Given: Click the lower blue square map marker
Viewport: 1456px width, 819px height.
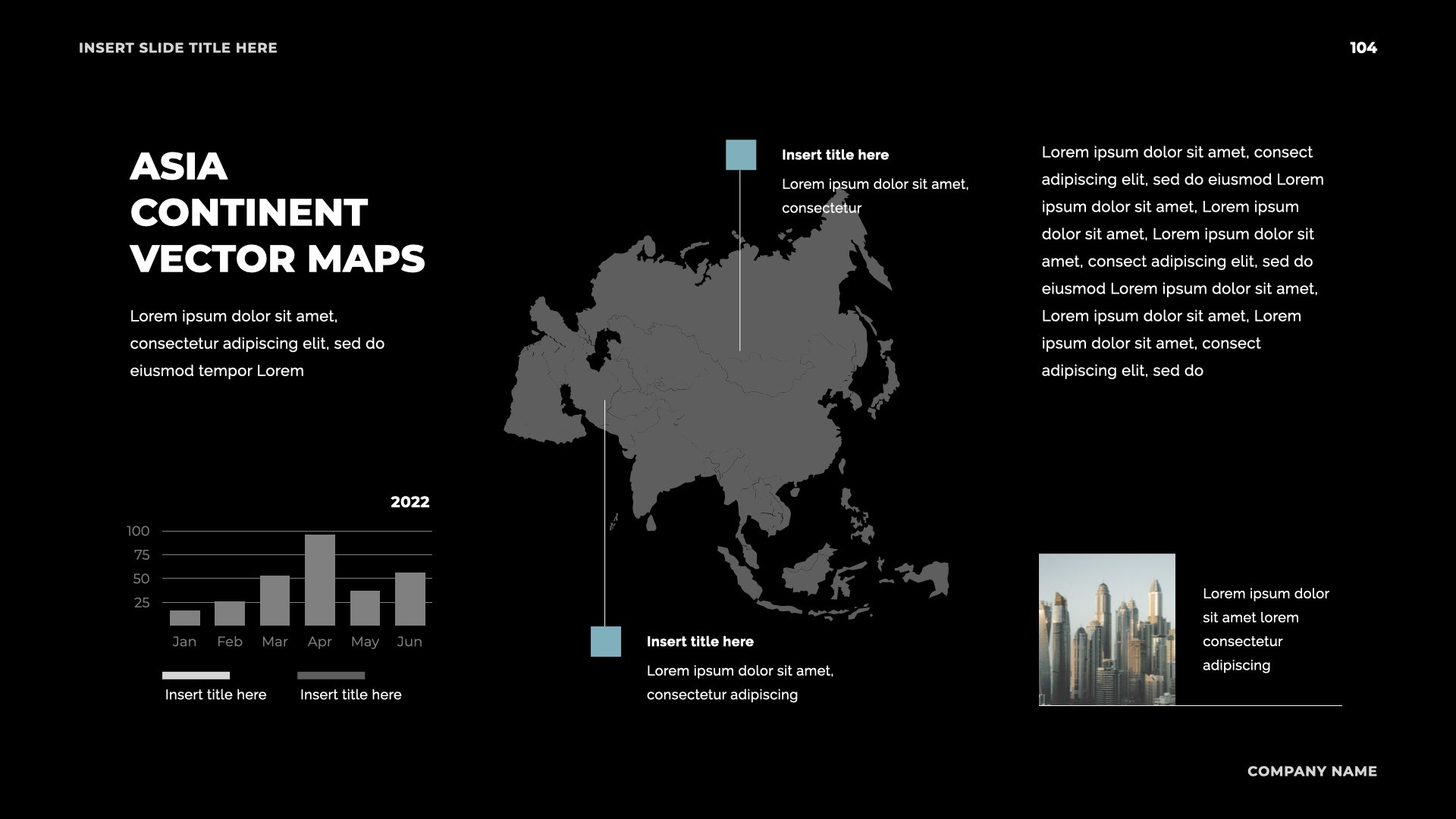Looking at the screenshot, I should [606, 642].
